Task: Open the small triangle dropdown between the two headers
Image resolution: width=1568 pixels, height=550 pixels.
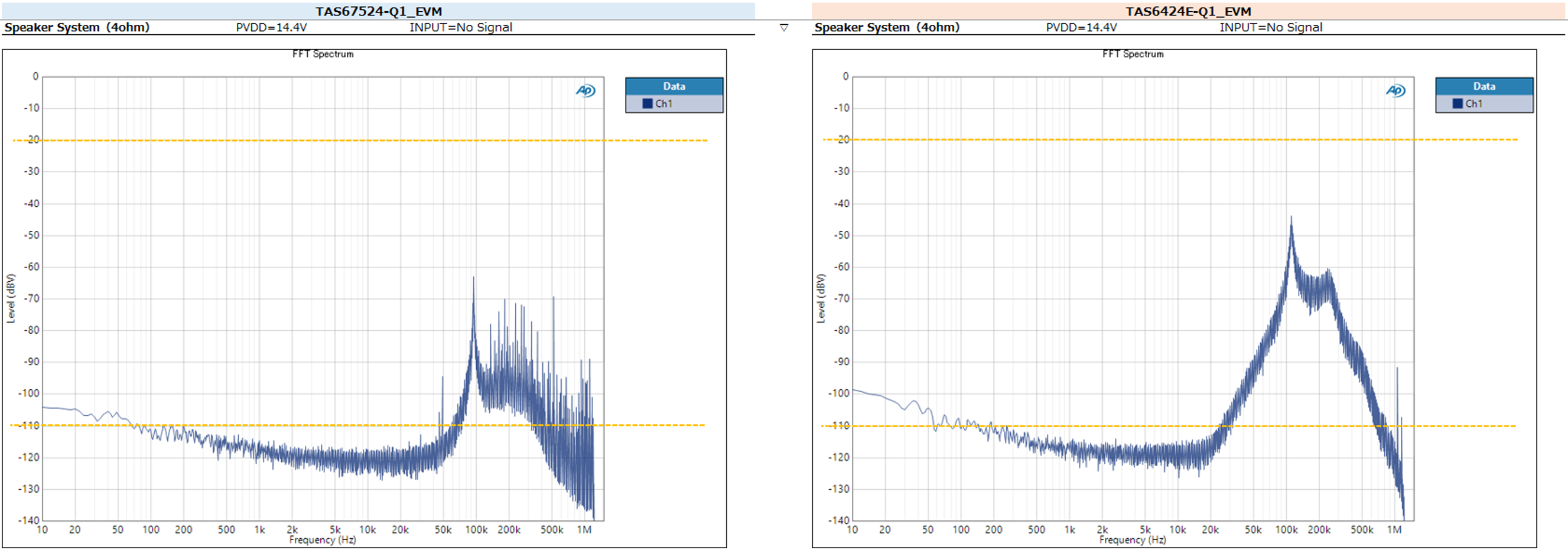Action: point(784,27)
